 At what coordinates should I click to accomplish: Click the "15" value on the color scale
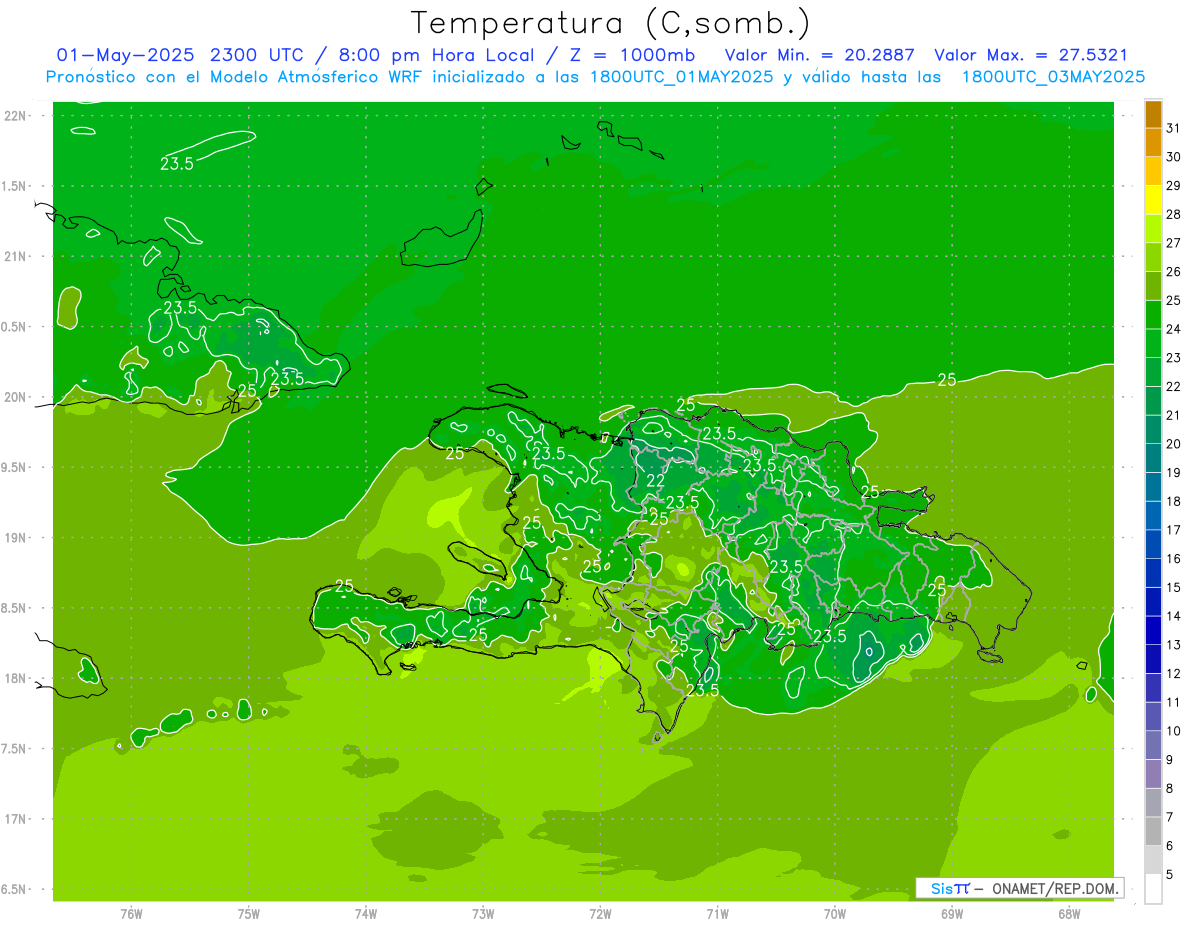(x=1173, y=587)
